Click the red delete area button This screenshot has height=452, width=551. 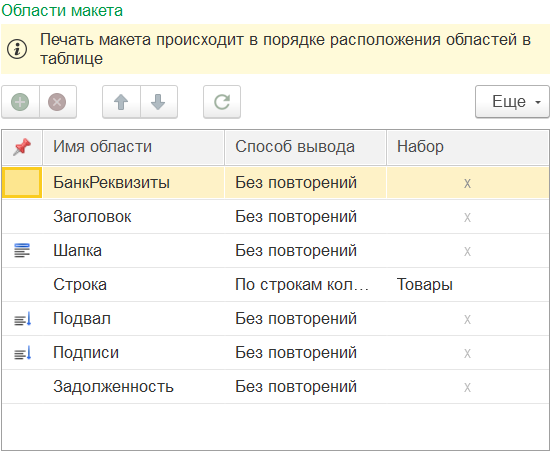(x=57, y=102)
